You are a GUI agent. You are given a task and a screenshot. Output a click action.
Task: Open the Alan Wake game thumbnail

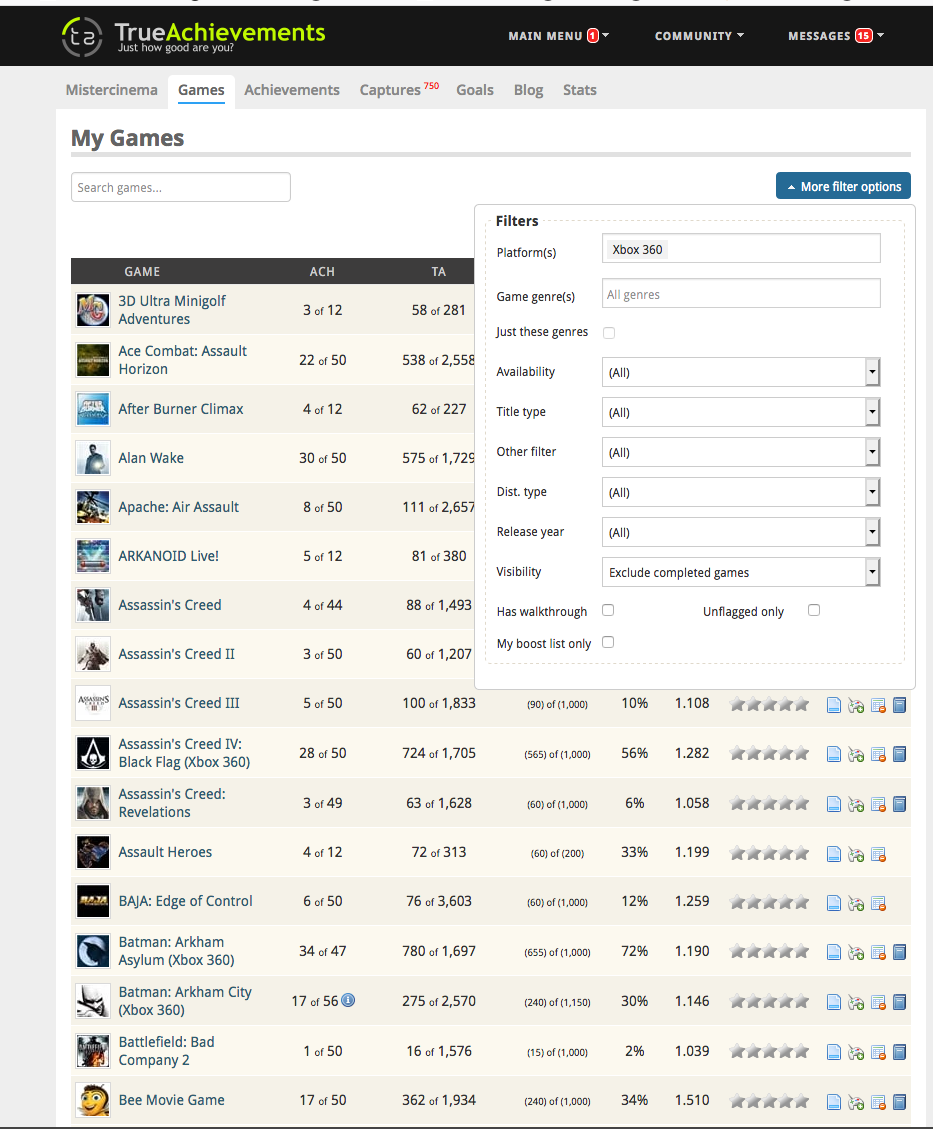pyautogui.click(x=93, y=458)
